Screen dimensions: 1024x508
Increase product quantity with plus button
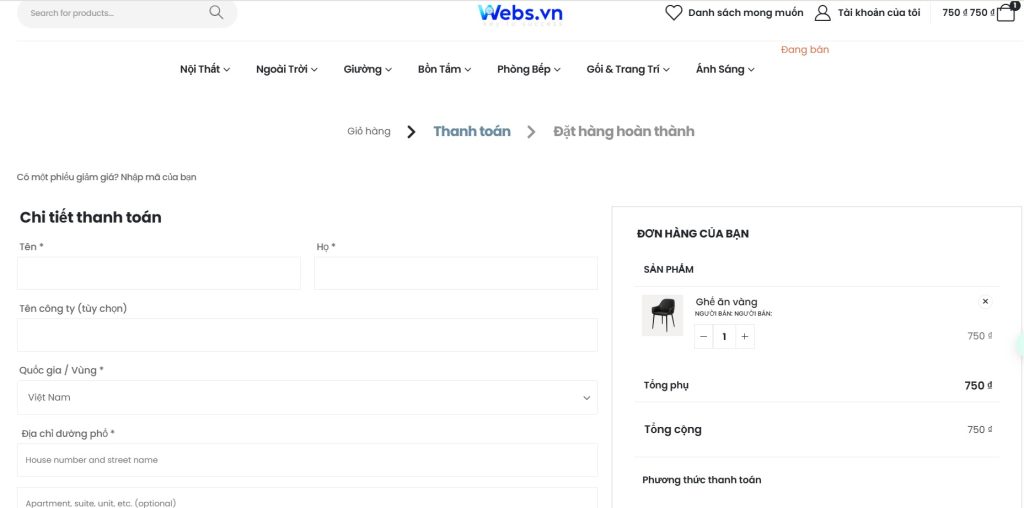[x=744, y=337]
